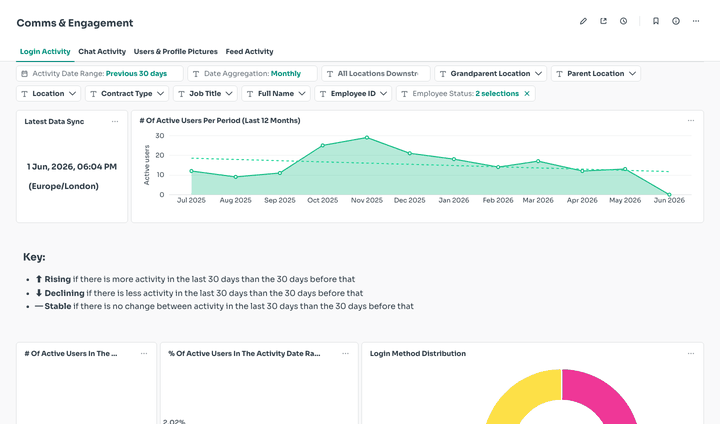Open # Of Active Users card options menu
Image resolution: width=720 pixels, height=424 pixels.
click(x=144, y=354)
